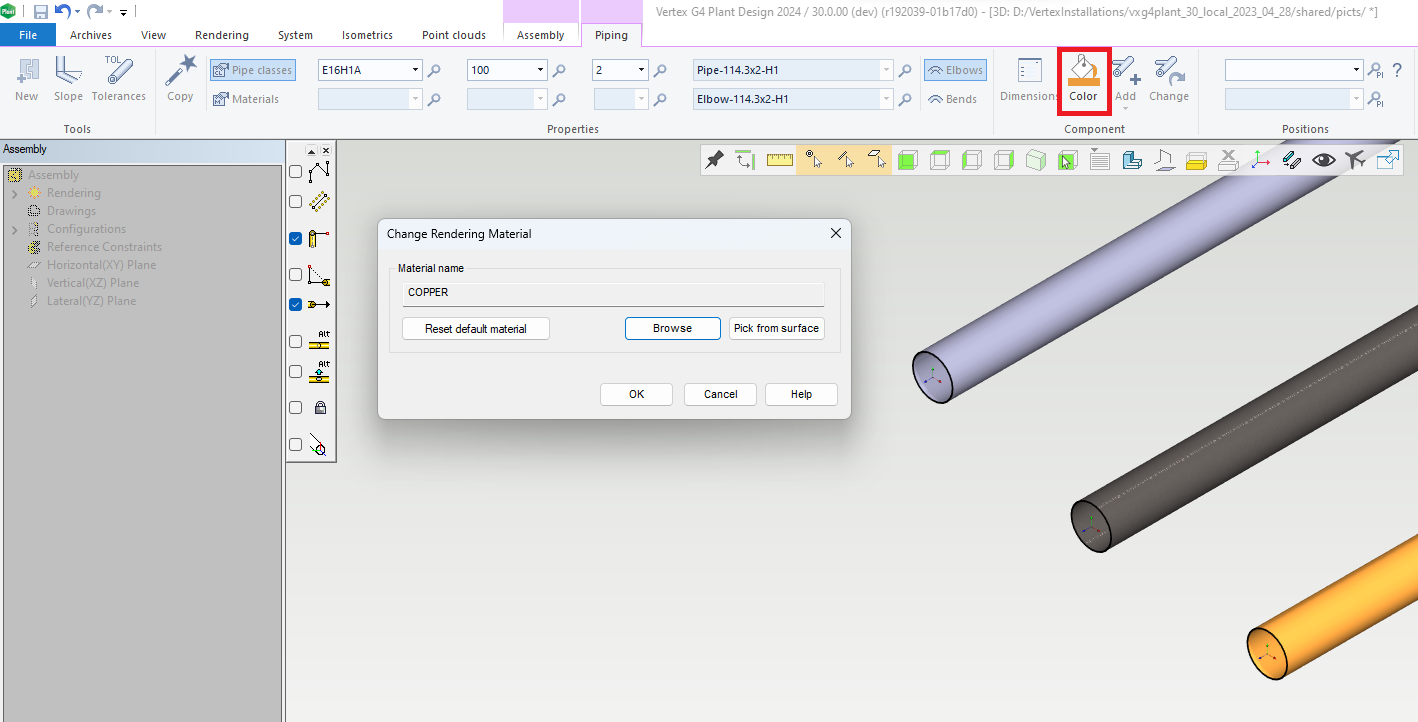Click the Materials button in the ribbon
The image size is (1418, 722).
(x=252, y=98)
